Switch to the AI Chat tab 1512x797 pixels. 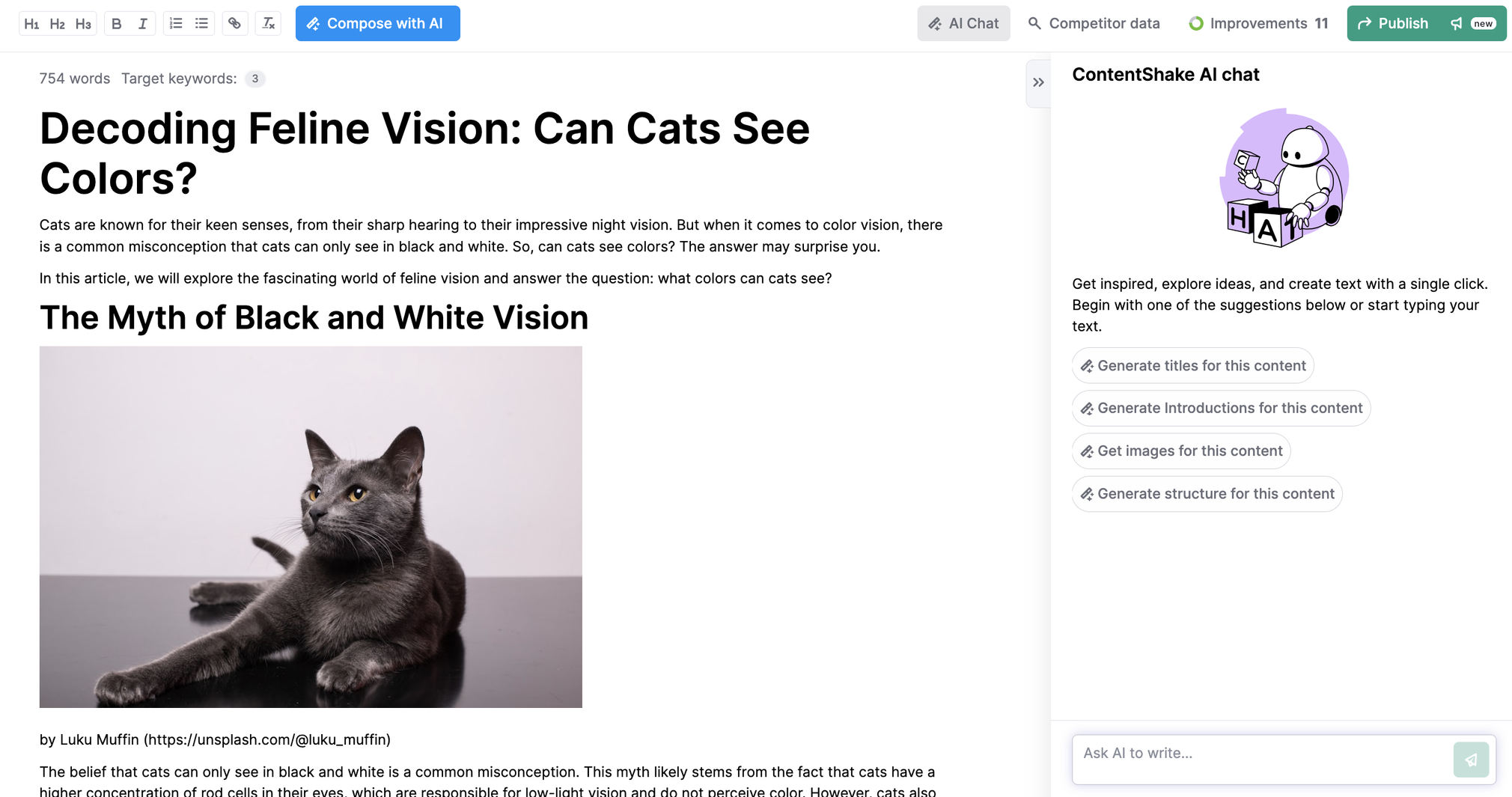[963, 23]
